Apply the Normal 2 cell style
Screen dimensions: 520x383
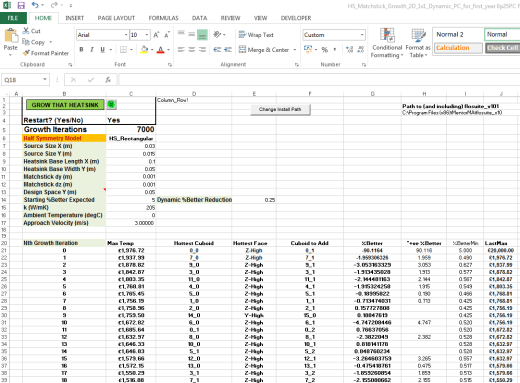458,34
